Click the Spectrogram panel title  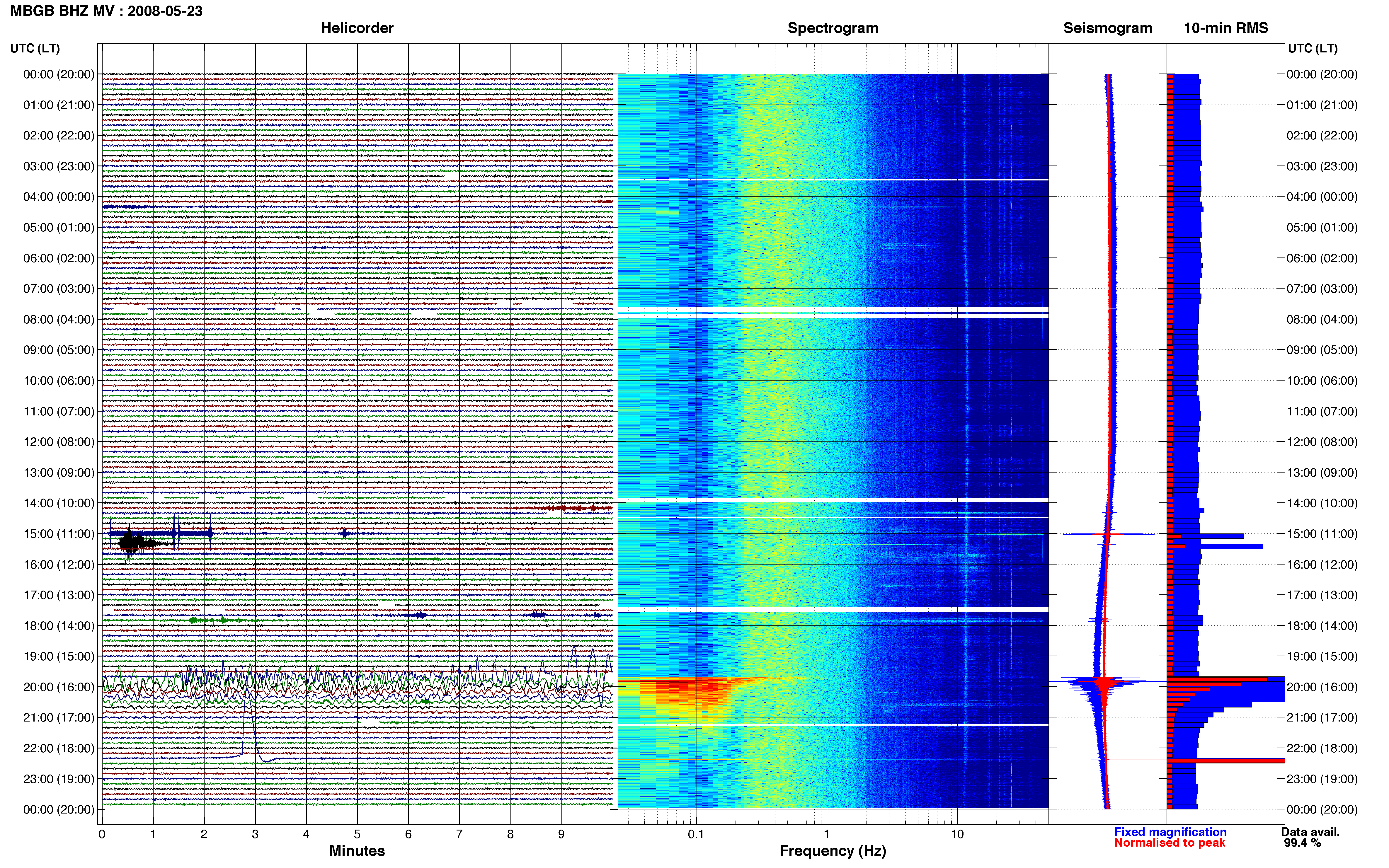point(833,28)
